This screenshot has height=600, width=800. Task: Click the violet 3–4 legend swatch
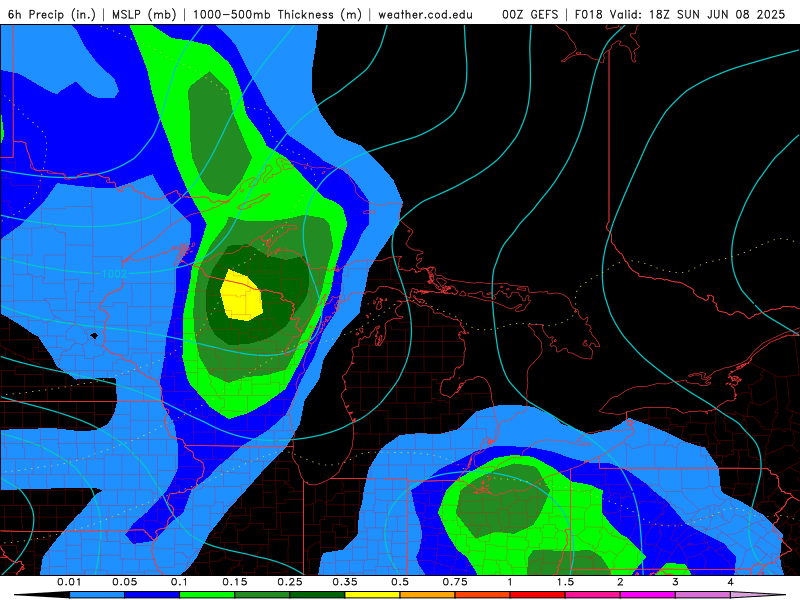(x=703, y=595)
